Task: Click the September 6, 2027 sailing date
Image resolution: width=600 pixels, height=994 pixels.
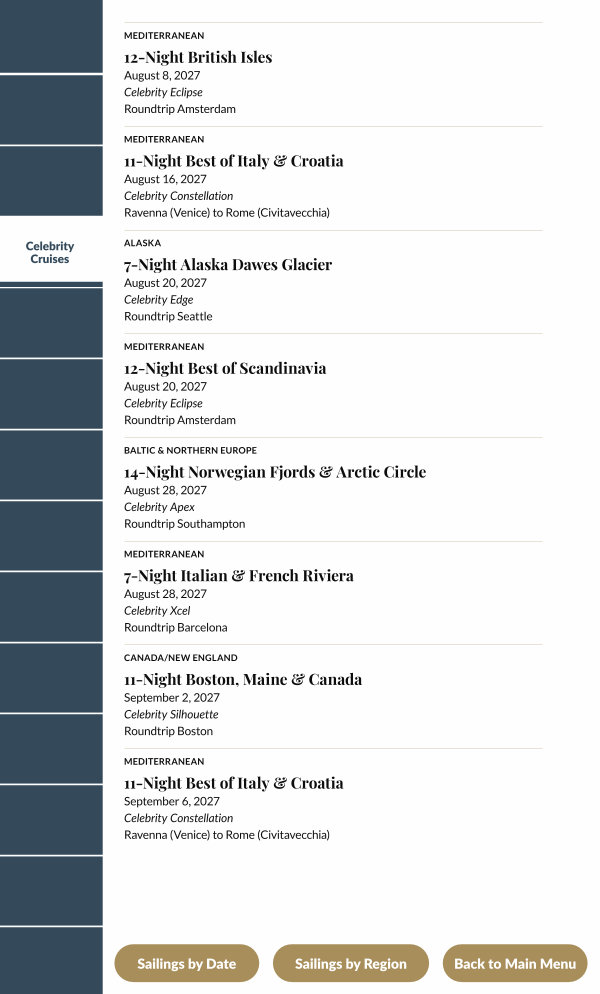Action: [172, 801]
